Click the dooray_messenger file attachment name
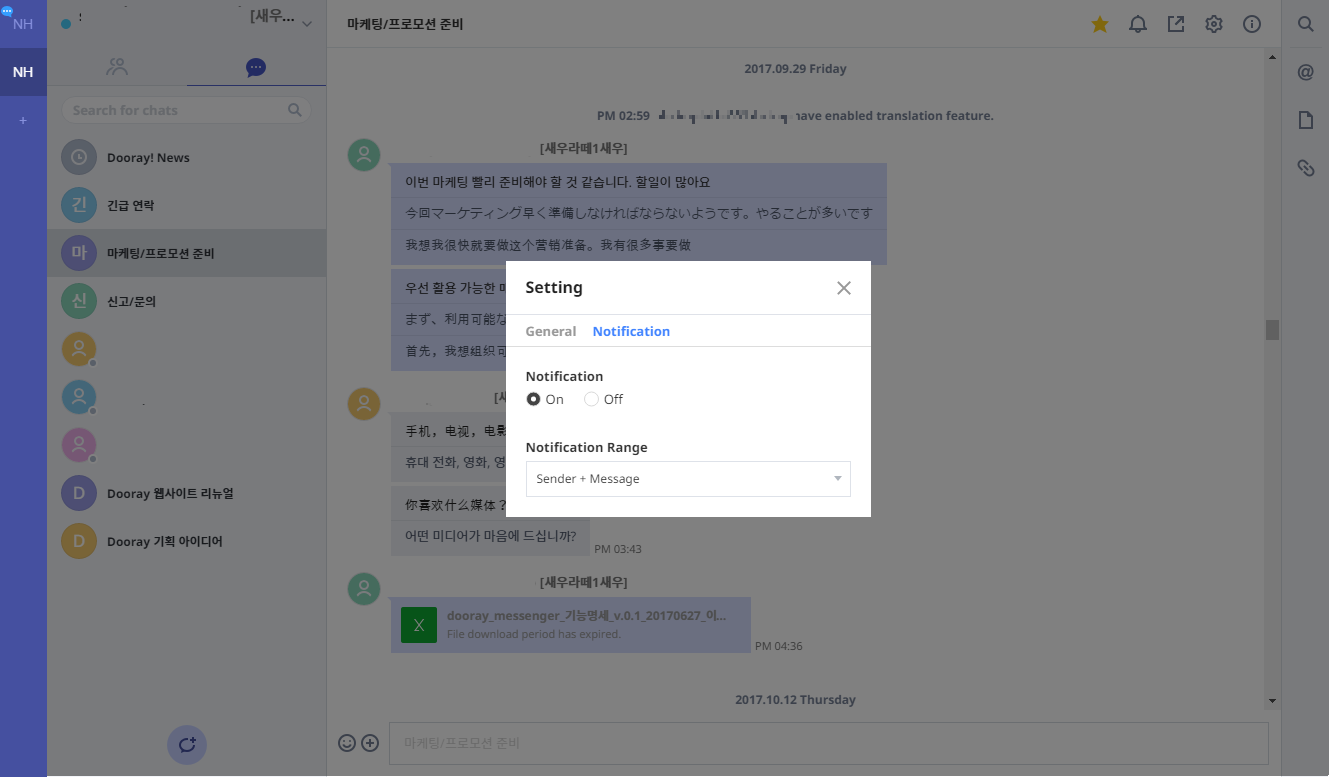The image size is (1329, 777). (586, 616)
